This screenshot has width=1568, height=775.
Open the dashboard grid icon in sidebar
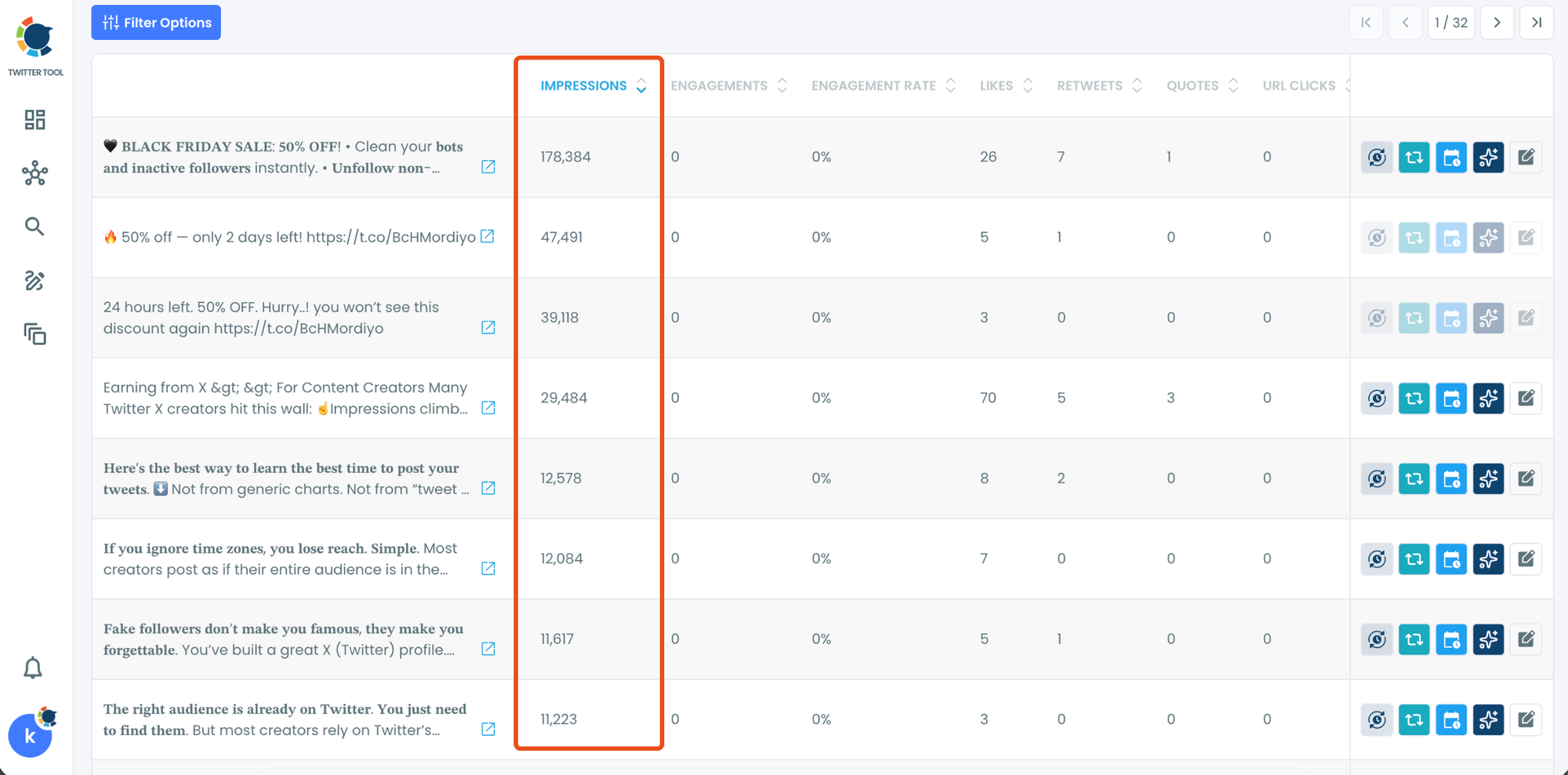(x=34, y=119)
